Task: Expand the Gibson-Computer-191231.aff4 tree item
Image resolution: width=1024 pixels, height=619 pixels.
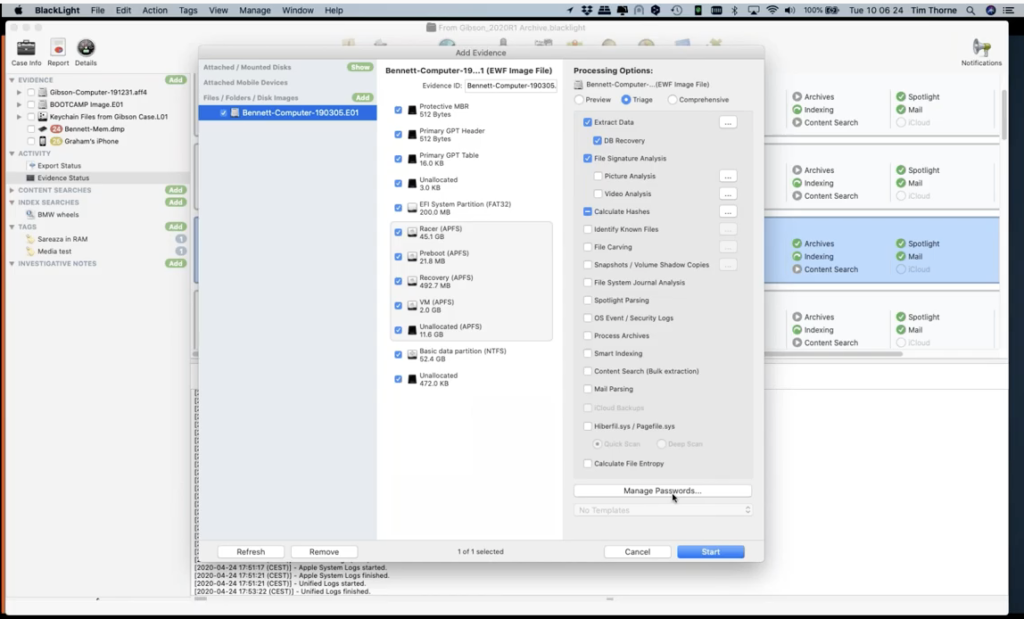Action: click(x=20, y=93)
